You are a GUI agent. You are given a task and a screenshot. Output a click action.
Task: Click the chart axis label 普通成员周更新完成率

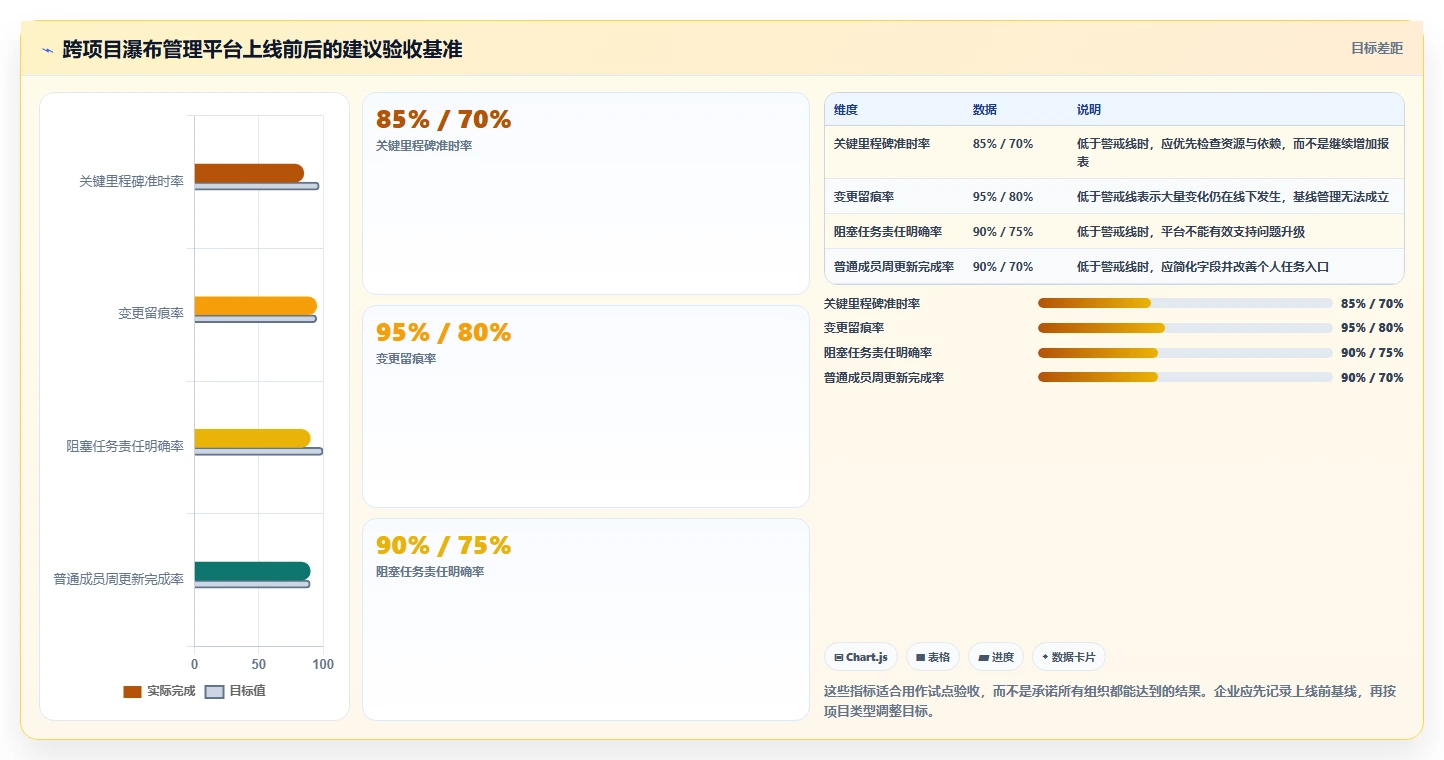pyautogui.click(x=118, y=579)
